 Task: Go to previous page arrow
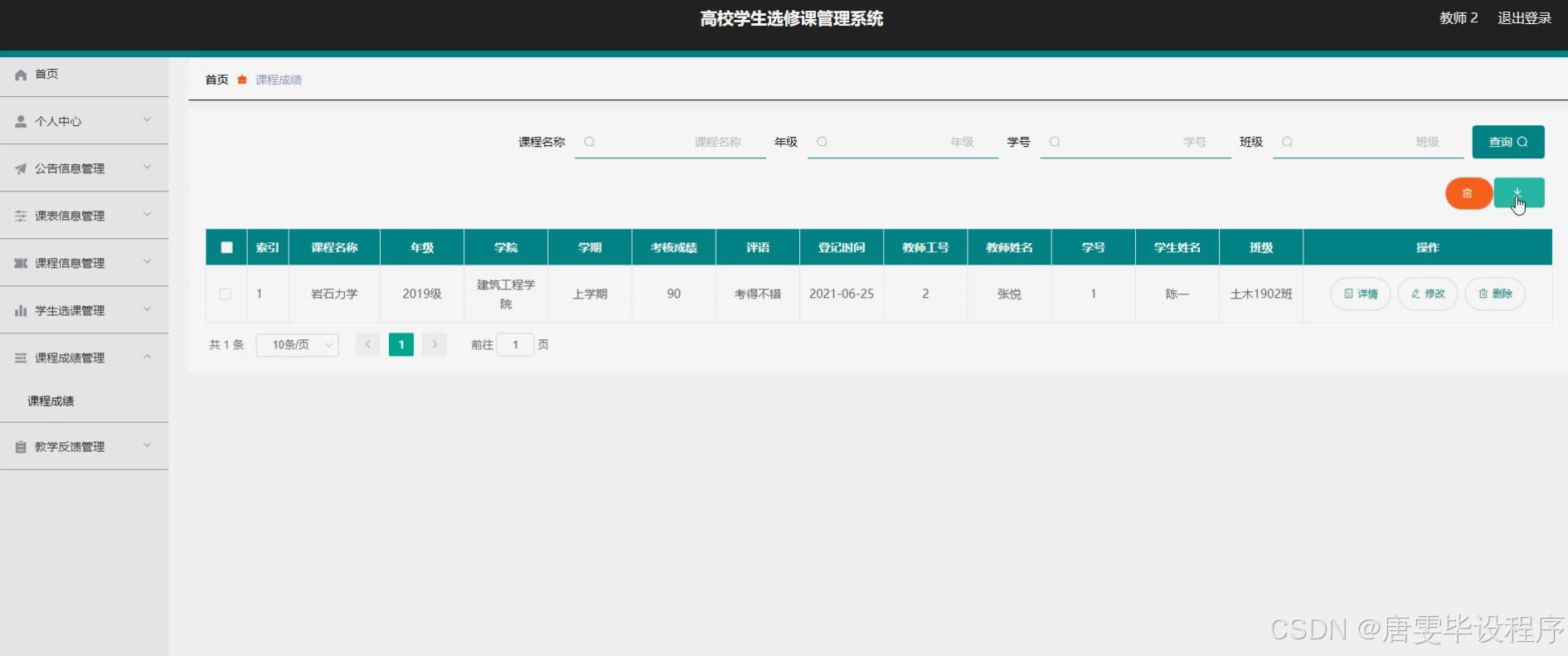click(x=368, y=344)
